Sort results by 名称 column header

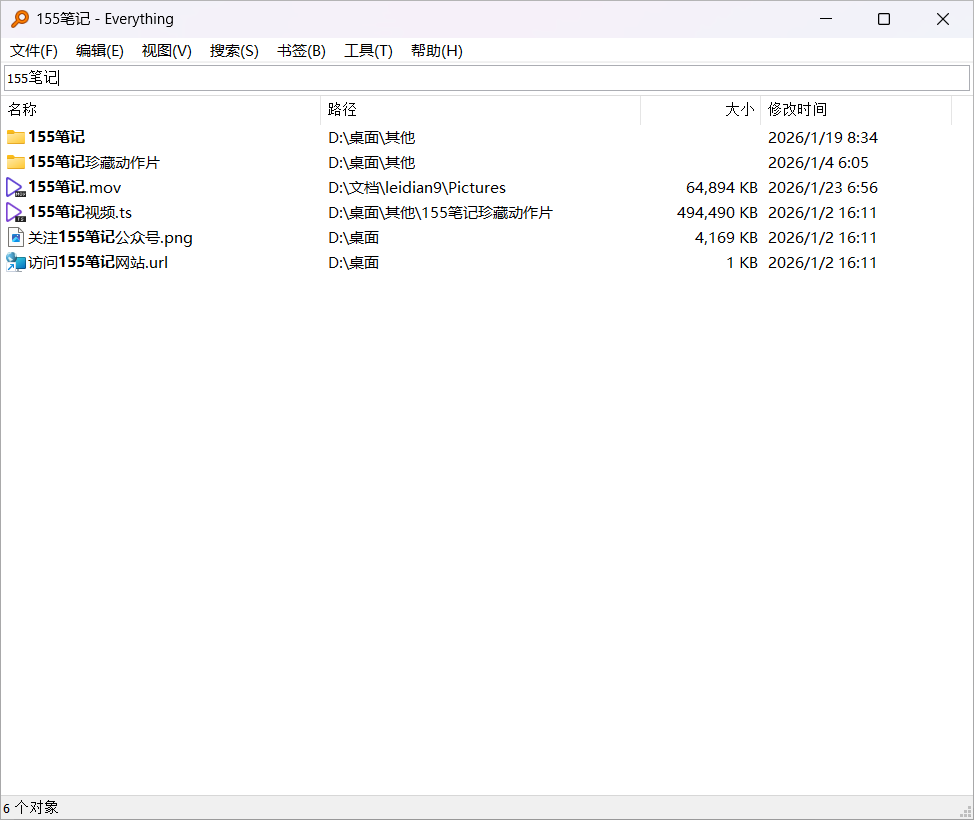click(x=160, y=110)
